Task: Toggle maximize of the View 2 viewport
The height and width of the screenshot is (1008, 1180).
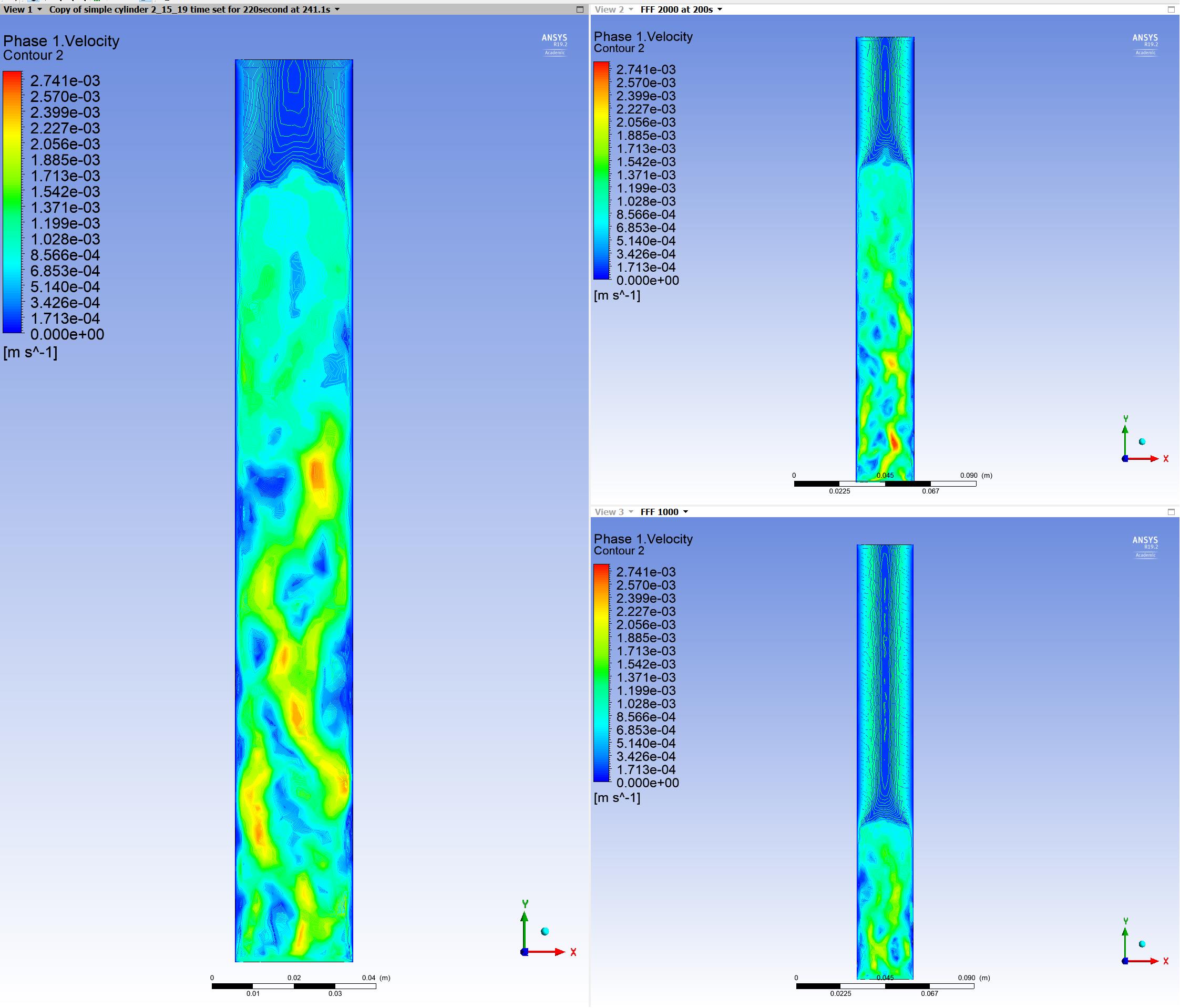Action: coord(1171,9)
